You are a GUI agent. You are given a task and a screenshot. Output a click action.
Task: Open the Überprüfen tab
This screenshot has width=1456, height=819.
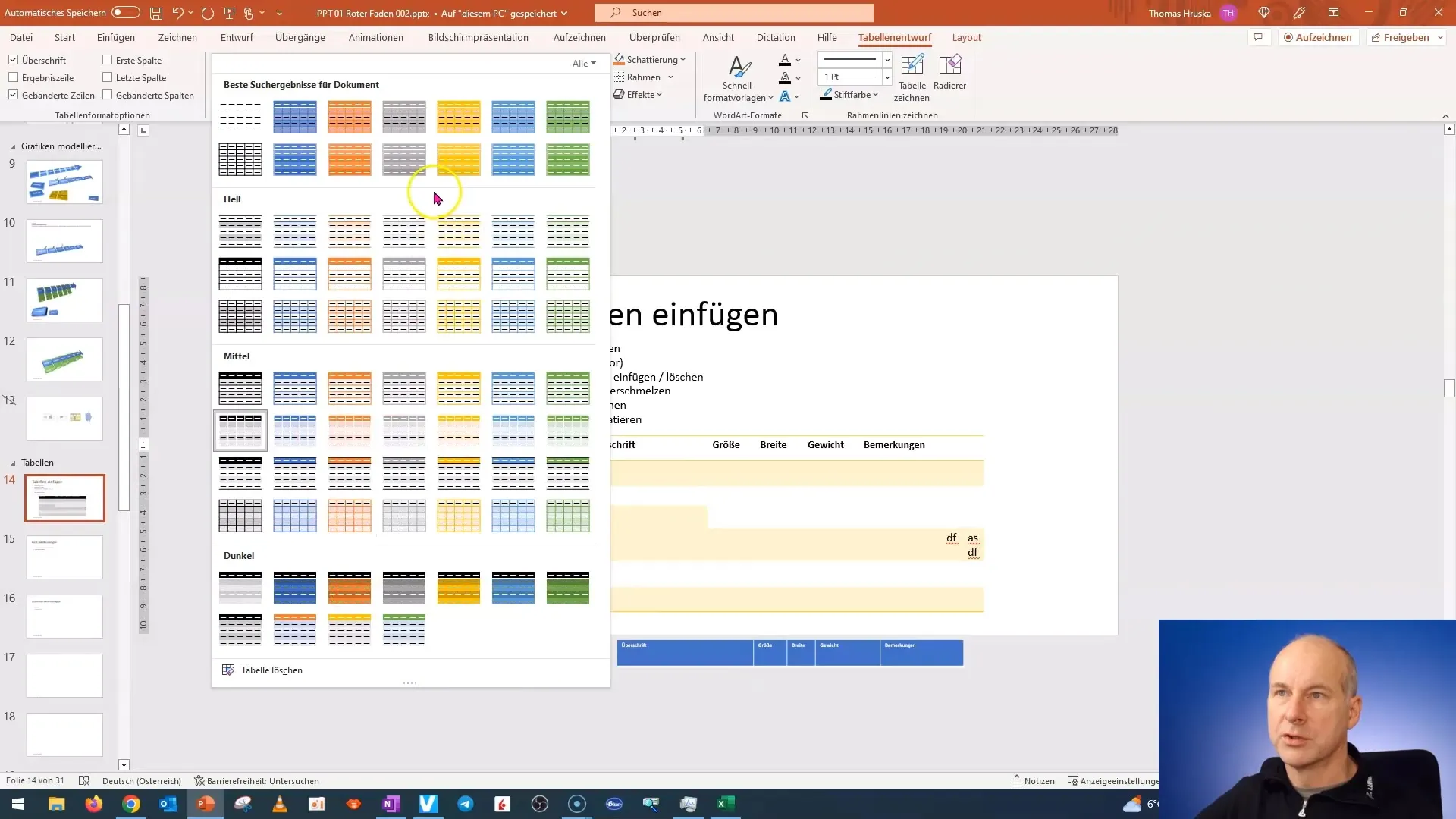pos(654,37)
